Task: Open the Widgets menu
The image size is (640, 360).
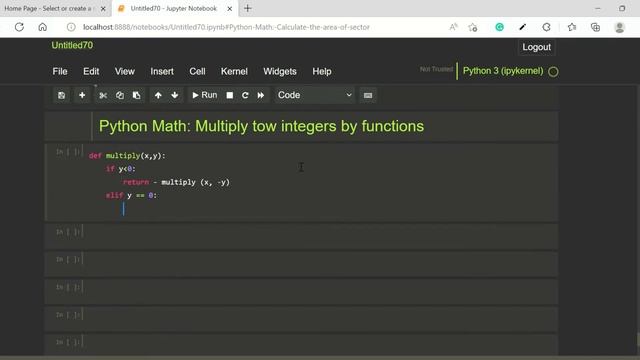Action: tap(280, 71)
